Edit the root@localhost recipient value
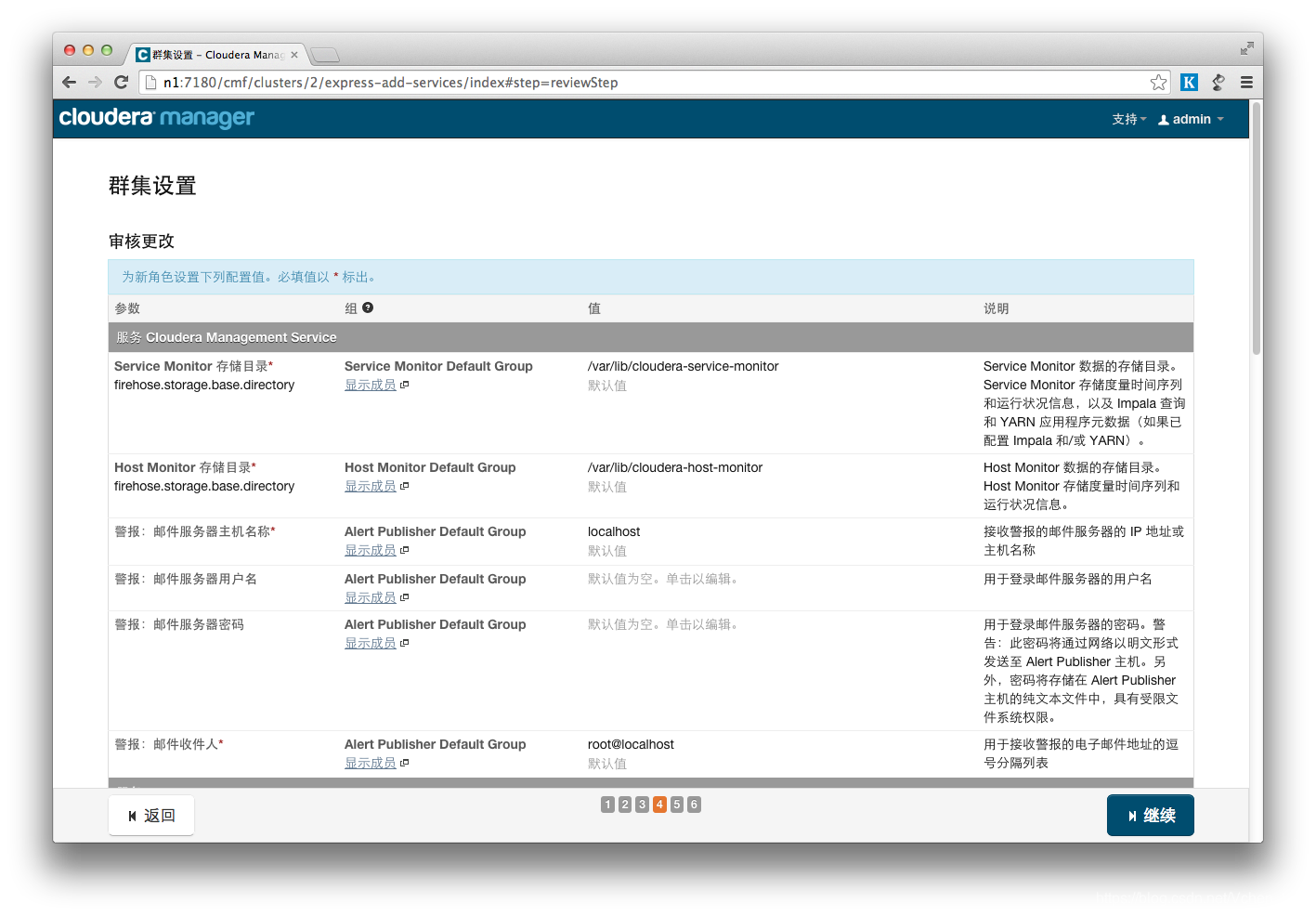Screen dimensions: 1316x916 pyautogui.click(x=631, y=744)
